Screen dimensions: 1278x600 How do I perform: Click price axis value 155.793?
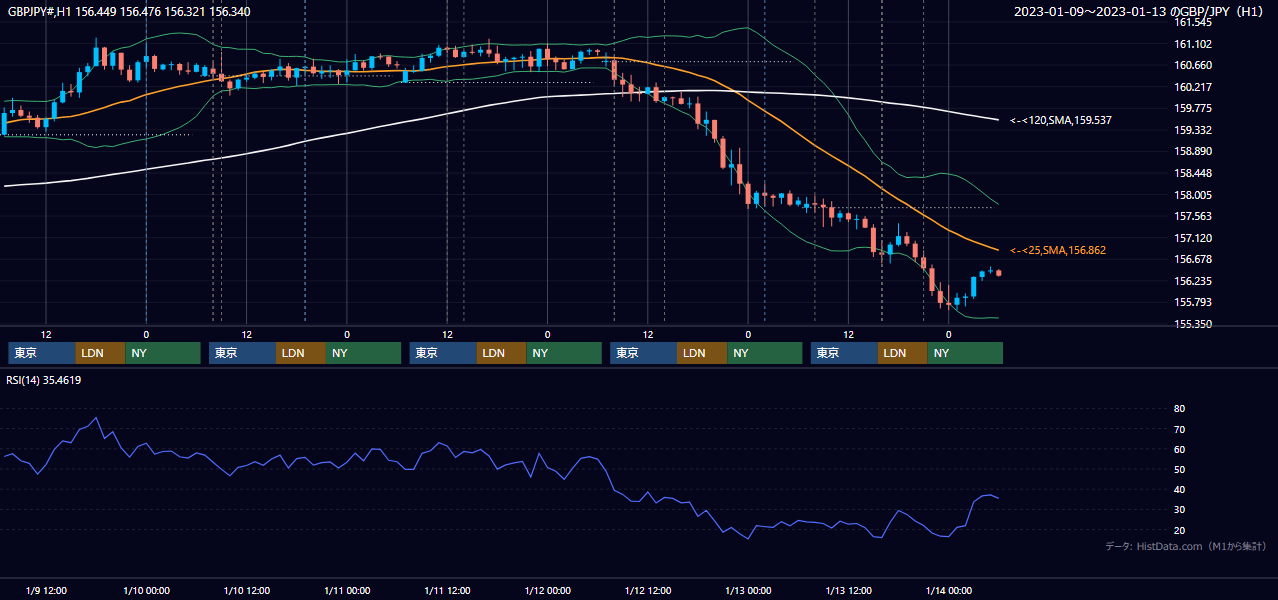[x=1192, y=302]
